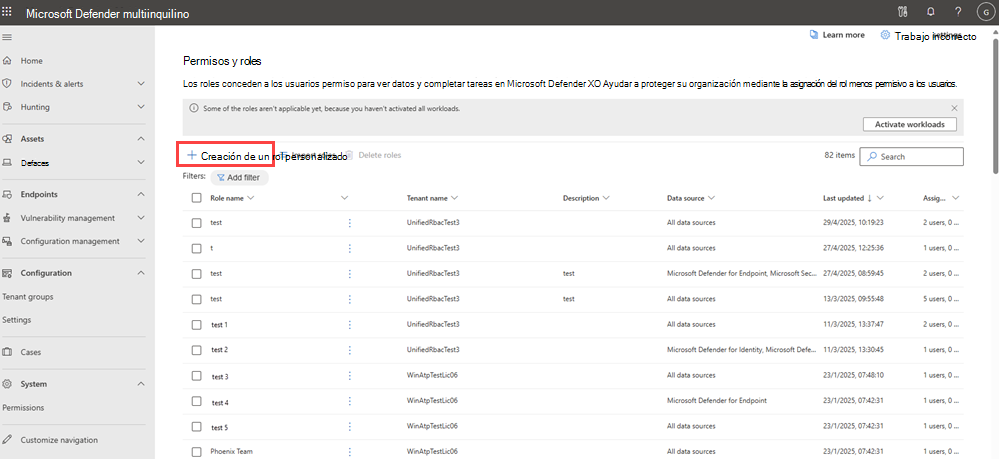Click the UnifiedRbacTest3 cell of role t
999x459 pixels.
click(x=433, y=248)
